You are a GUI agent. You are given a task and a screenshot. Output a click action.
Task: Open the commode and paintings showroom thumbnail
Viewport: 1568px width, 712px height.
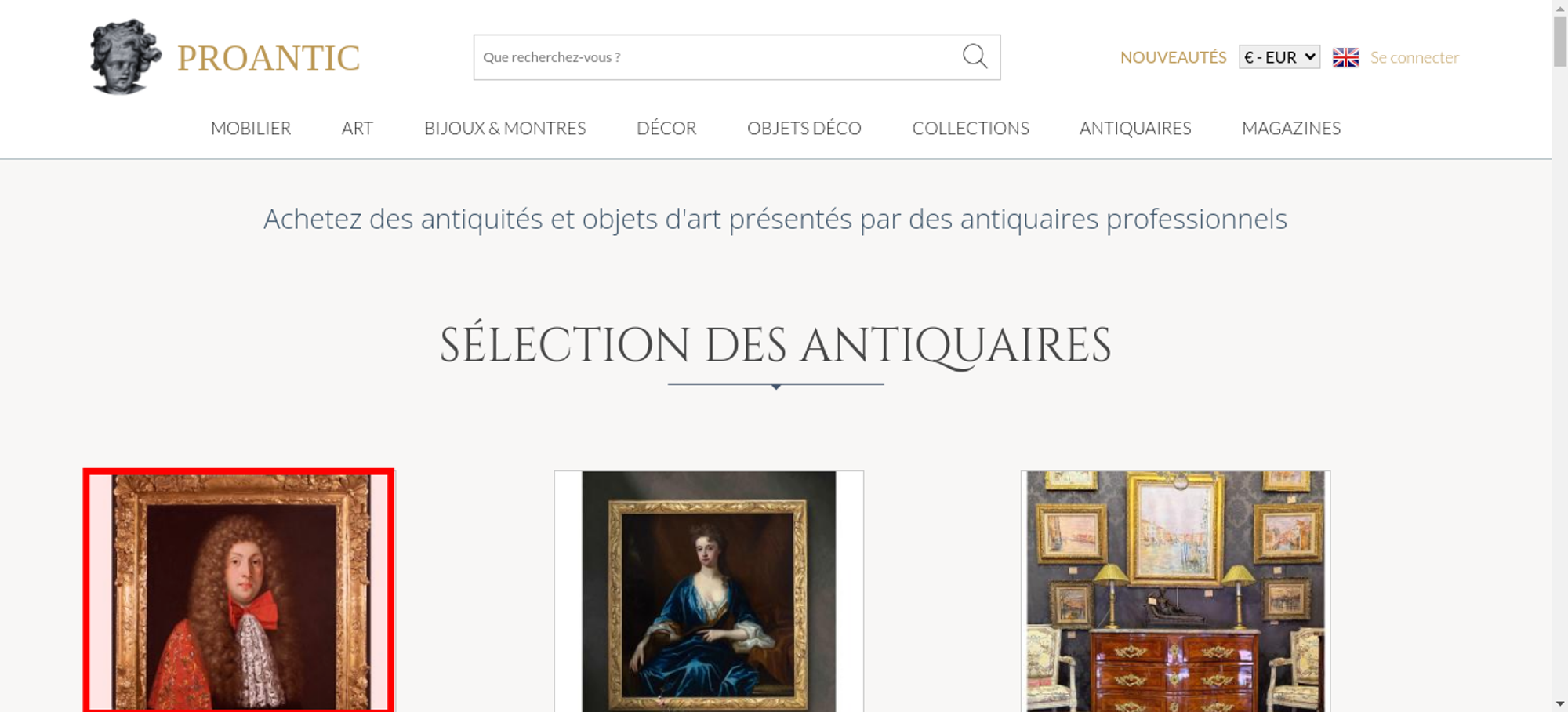pyautogui.click(x=1175, y=591)
